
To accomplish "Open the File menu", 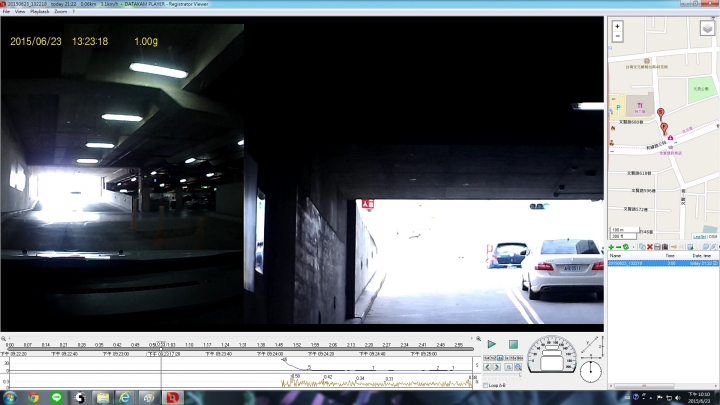I will pyautogui.click(x=6, y=11).
